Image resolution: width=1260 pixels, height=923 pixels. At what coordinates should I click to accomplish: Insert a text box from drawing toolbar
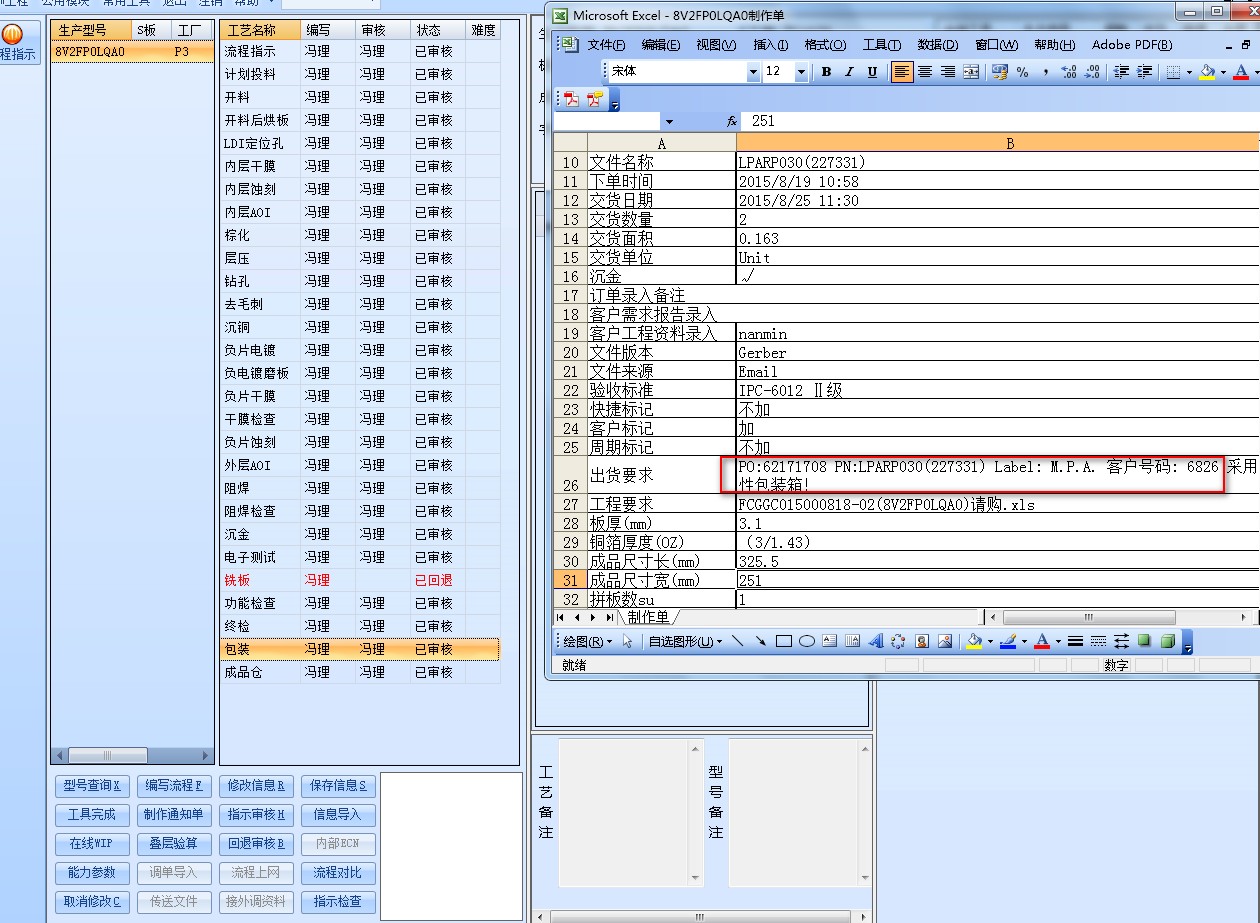pyautogui.click(x=829, y=641)
